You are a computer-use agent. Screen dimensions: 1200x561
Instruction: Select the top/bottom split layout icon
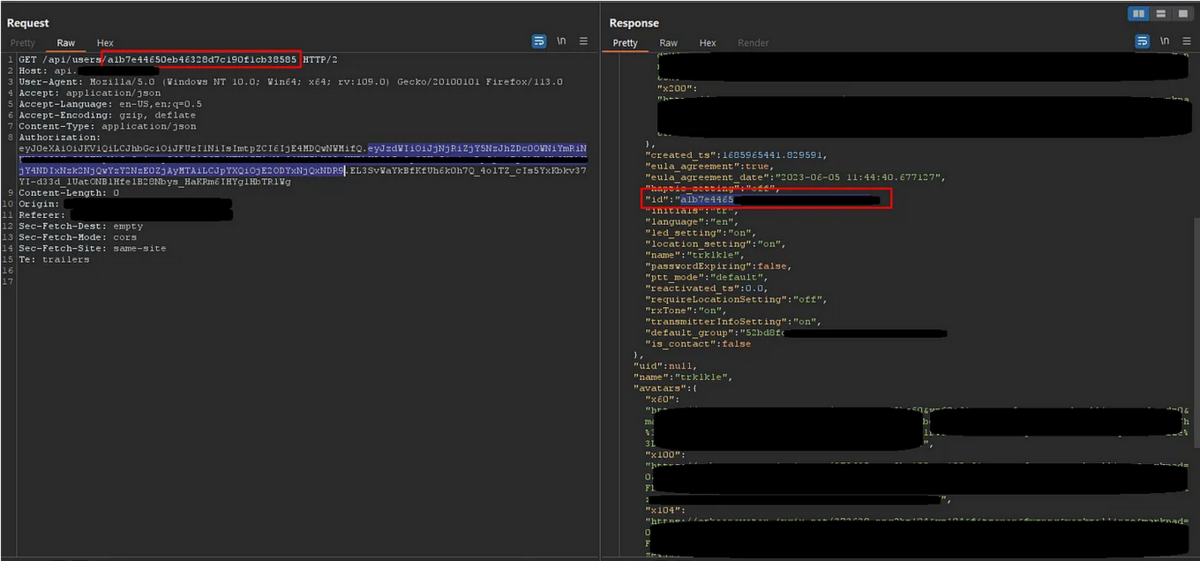(1160, 13)
